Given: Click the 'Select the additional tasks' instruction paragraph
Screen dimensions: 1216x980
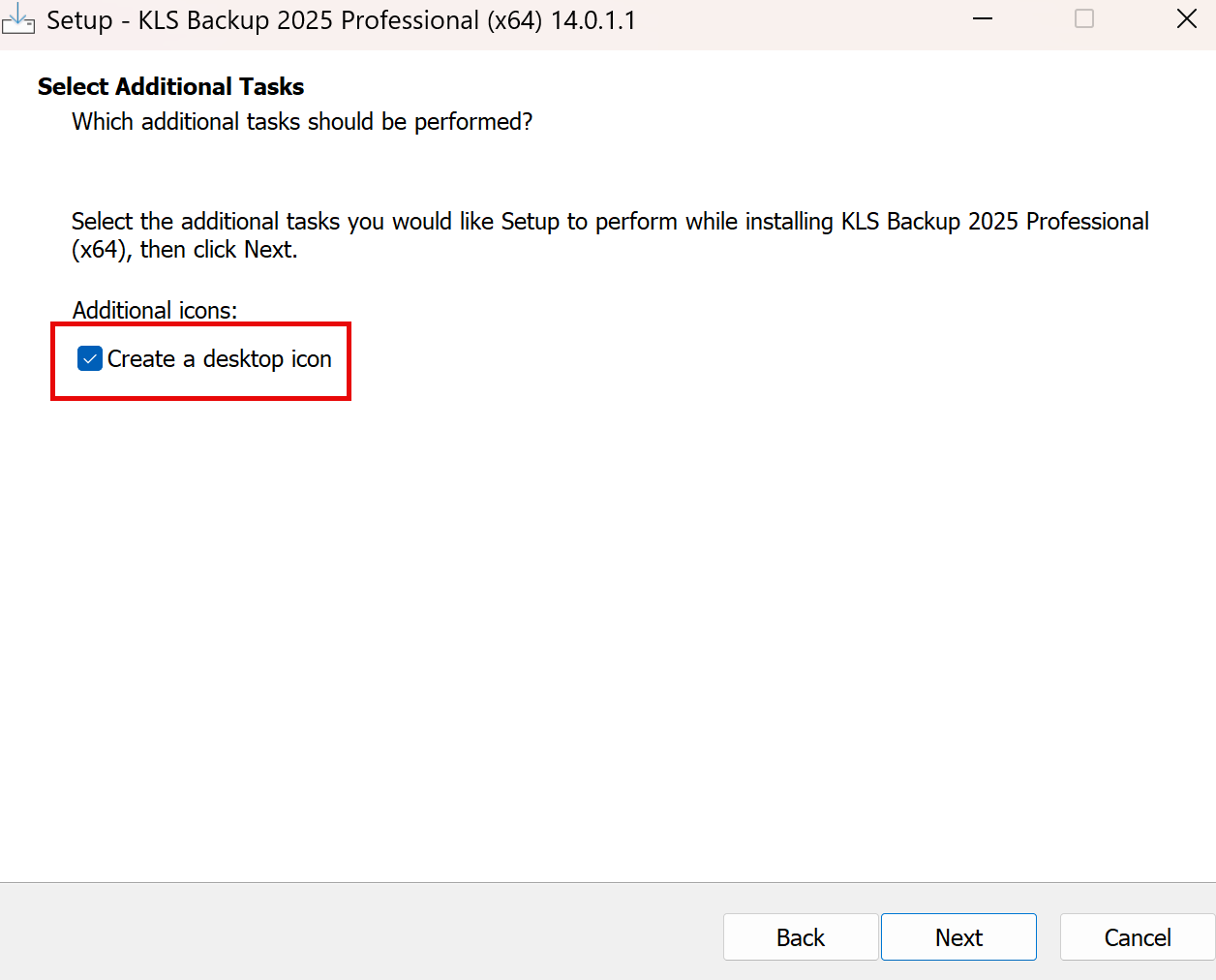Looking at the screenshot, I should tap(610, 222).
